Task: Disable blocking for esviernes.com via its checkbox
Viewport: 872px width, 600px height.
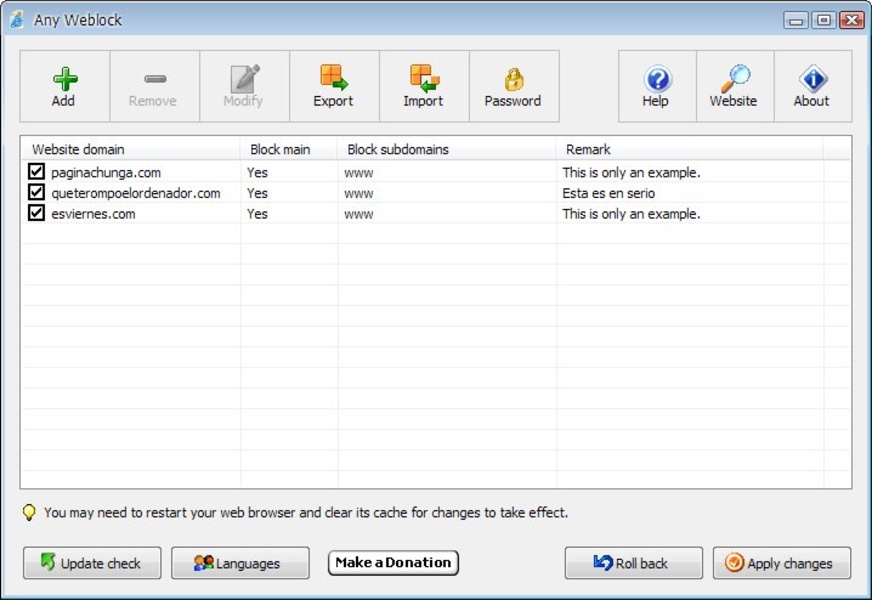Action: click(36, 214)
